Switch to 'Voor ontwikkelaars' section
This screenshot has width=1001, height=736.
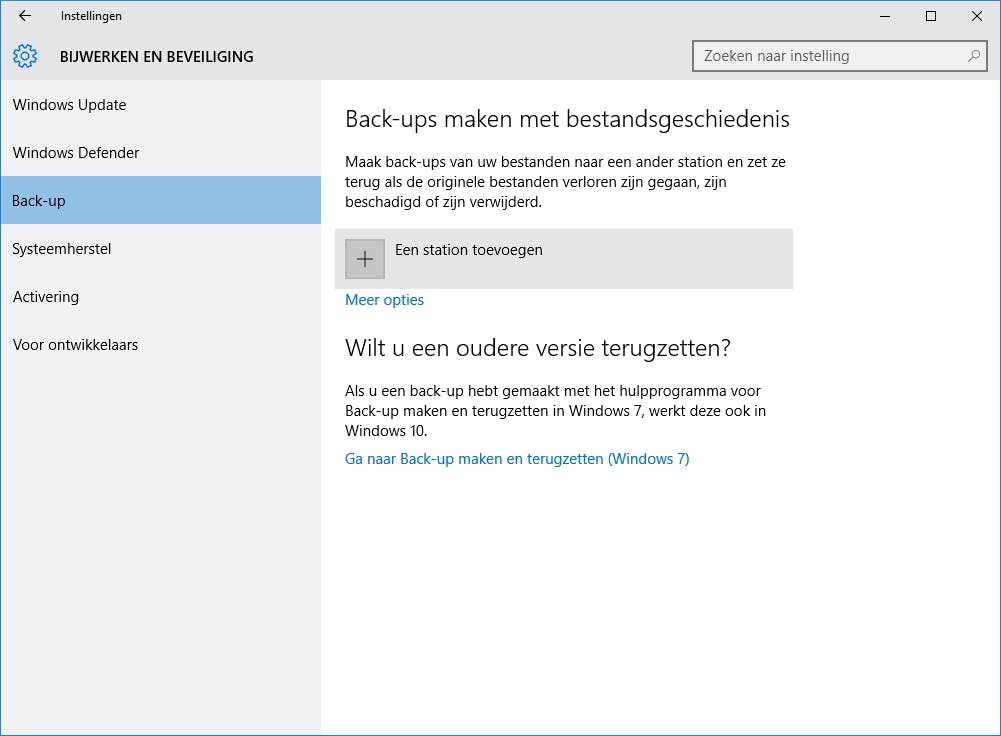76,345
